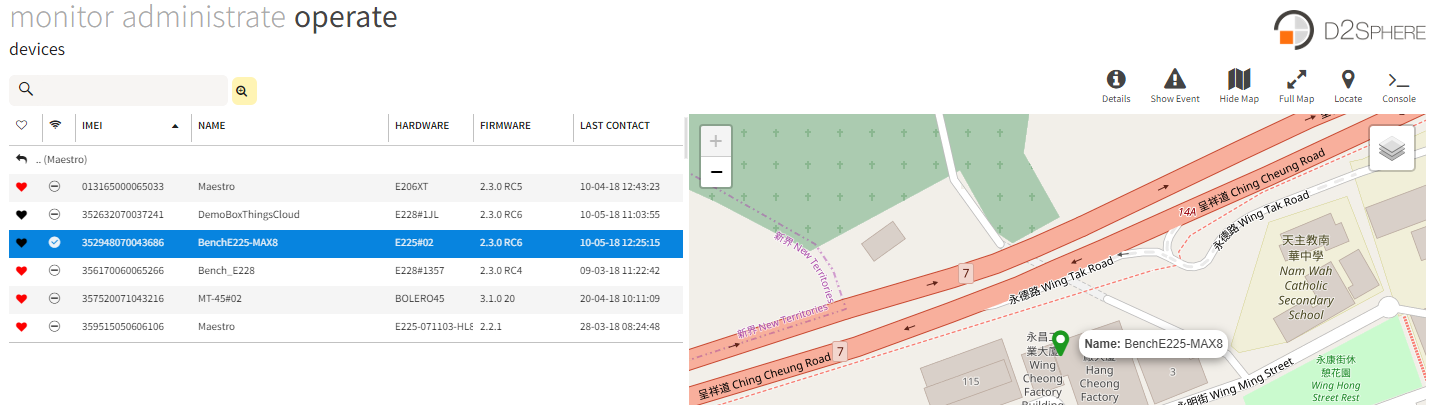Click the device list vertical scrollbar

pyautogui.click(x=685, y=138)
